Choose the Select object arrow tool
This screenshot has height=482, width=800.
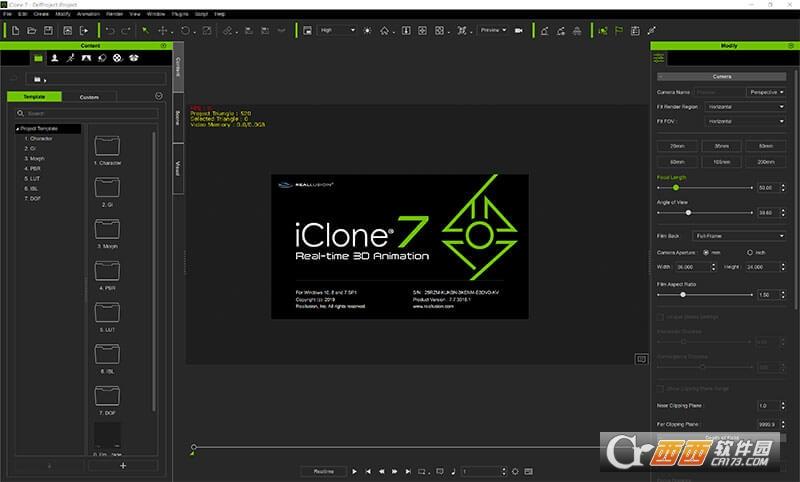(x=145, y=31)
